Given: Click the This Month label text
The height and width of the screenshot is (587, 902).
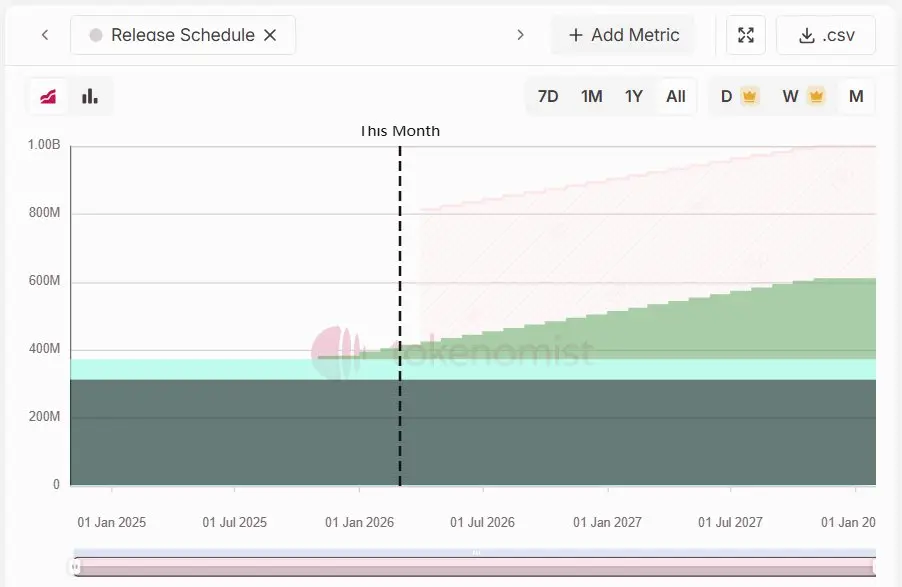Looking at the screenshot, I should [400, 131].
